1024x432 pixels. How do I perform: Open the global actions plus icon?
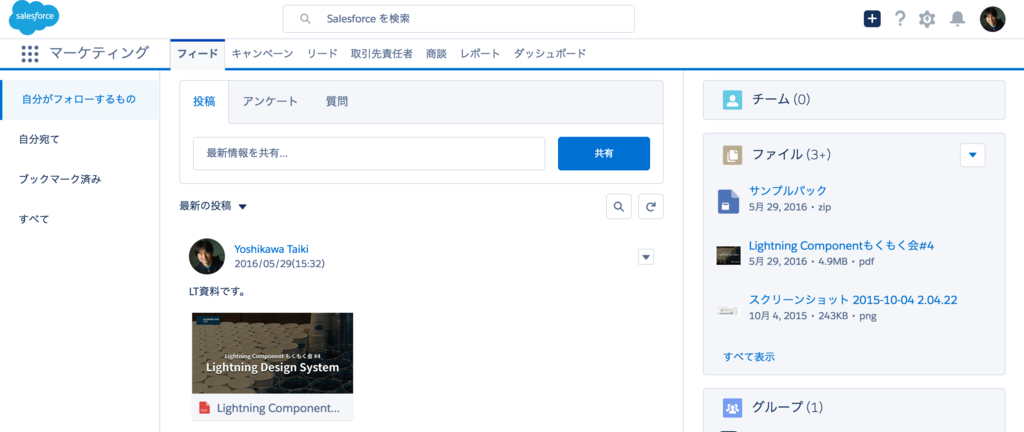(872, 19)
